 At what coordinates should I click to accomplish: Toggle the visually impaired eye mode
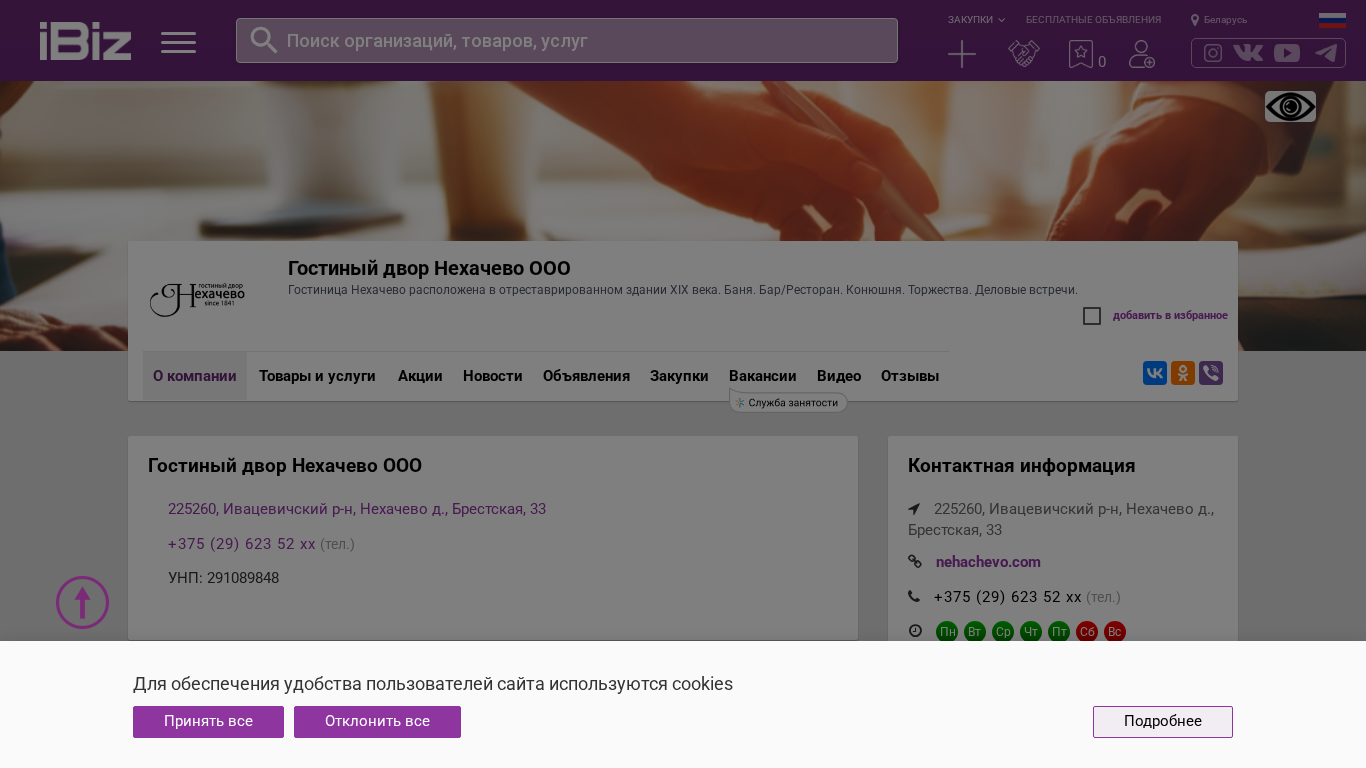pos(1290,107)
